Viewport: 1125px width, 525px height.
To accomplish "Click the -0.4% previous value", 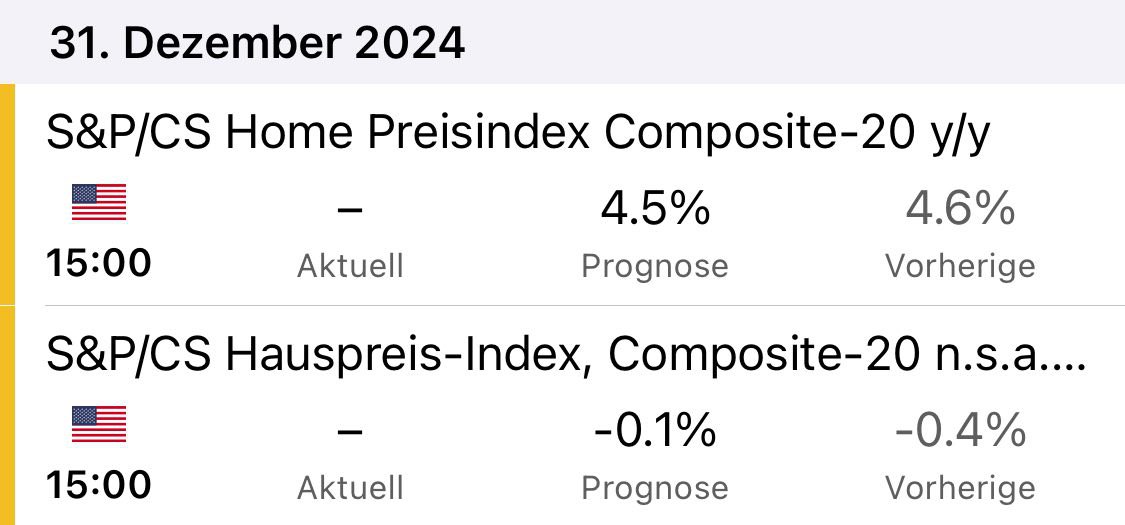I will pos(960,431).
